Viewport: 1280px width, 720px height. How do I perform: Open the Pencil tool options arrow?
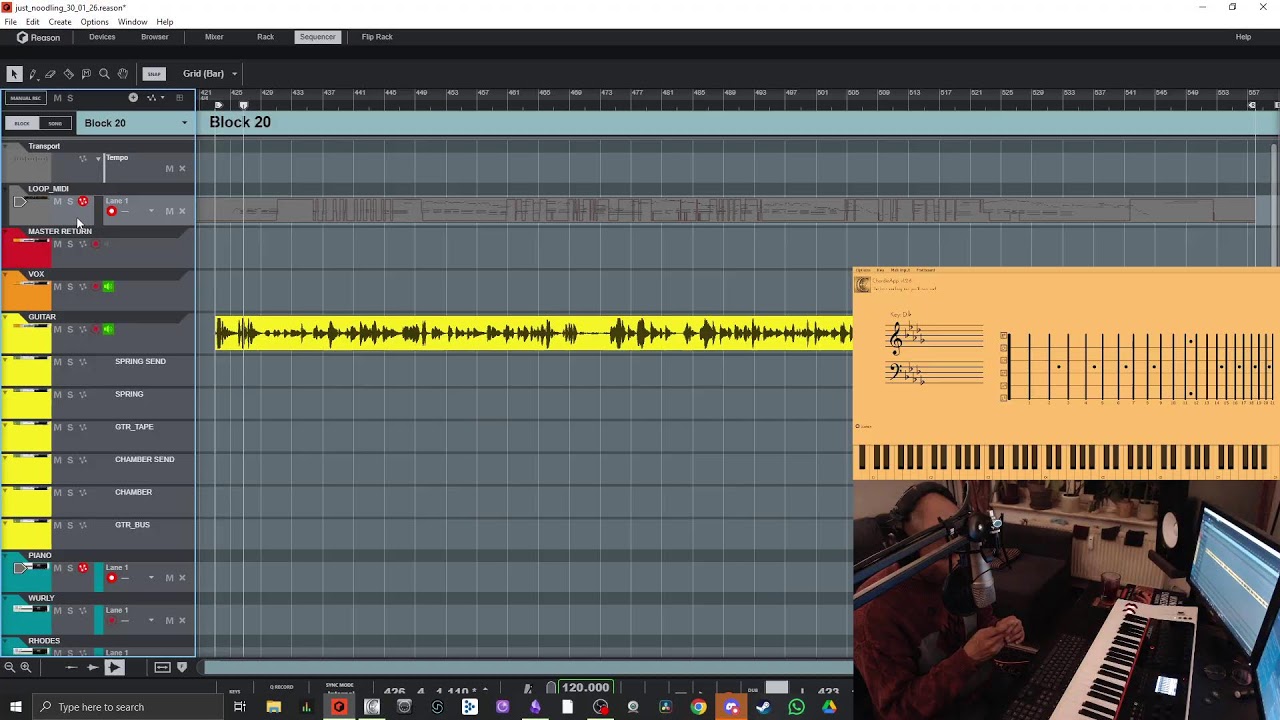pyautogui.click(x=36, y=78)
